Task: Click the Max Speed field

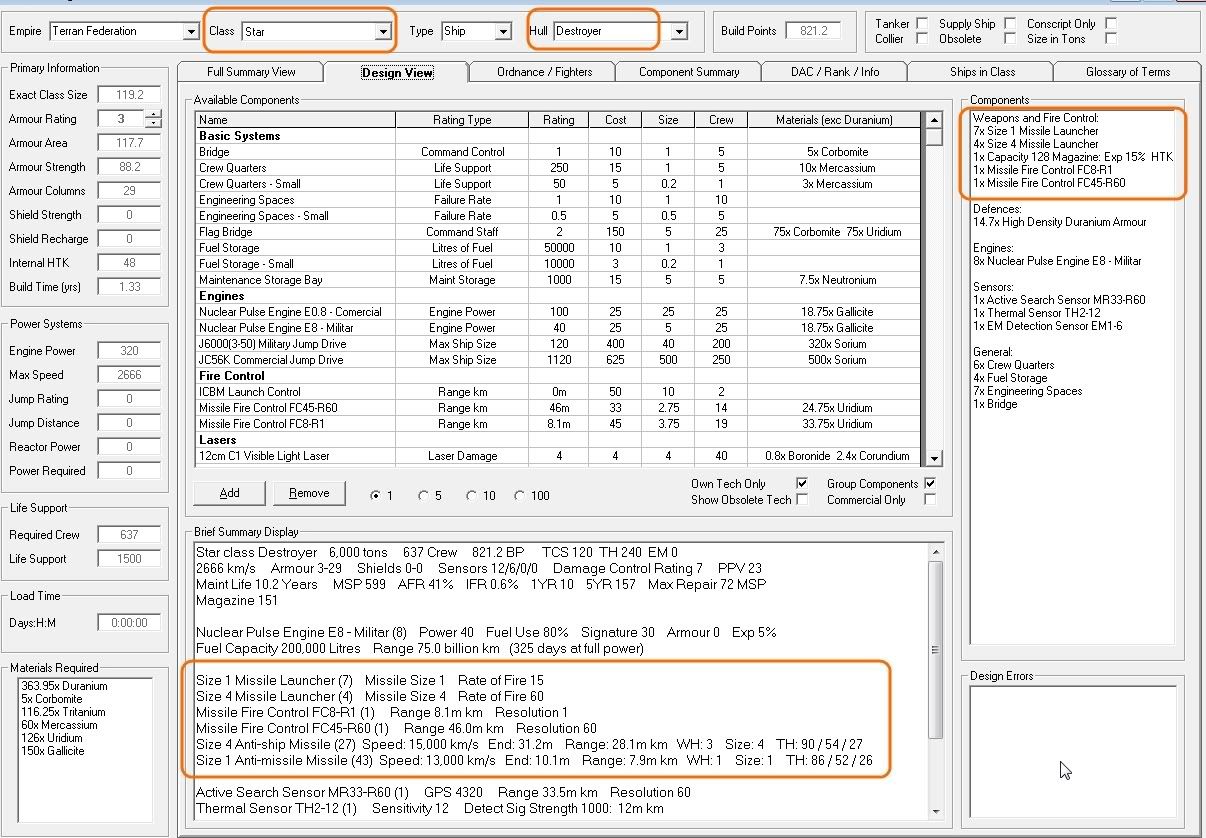Action: pos(129,375)
